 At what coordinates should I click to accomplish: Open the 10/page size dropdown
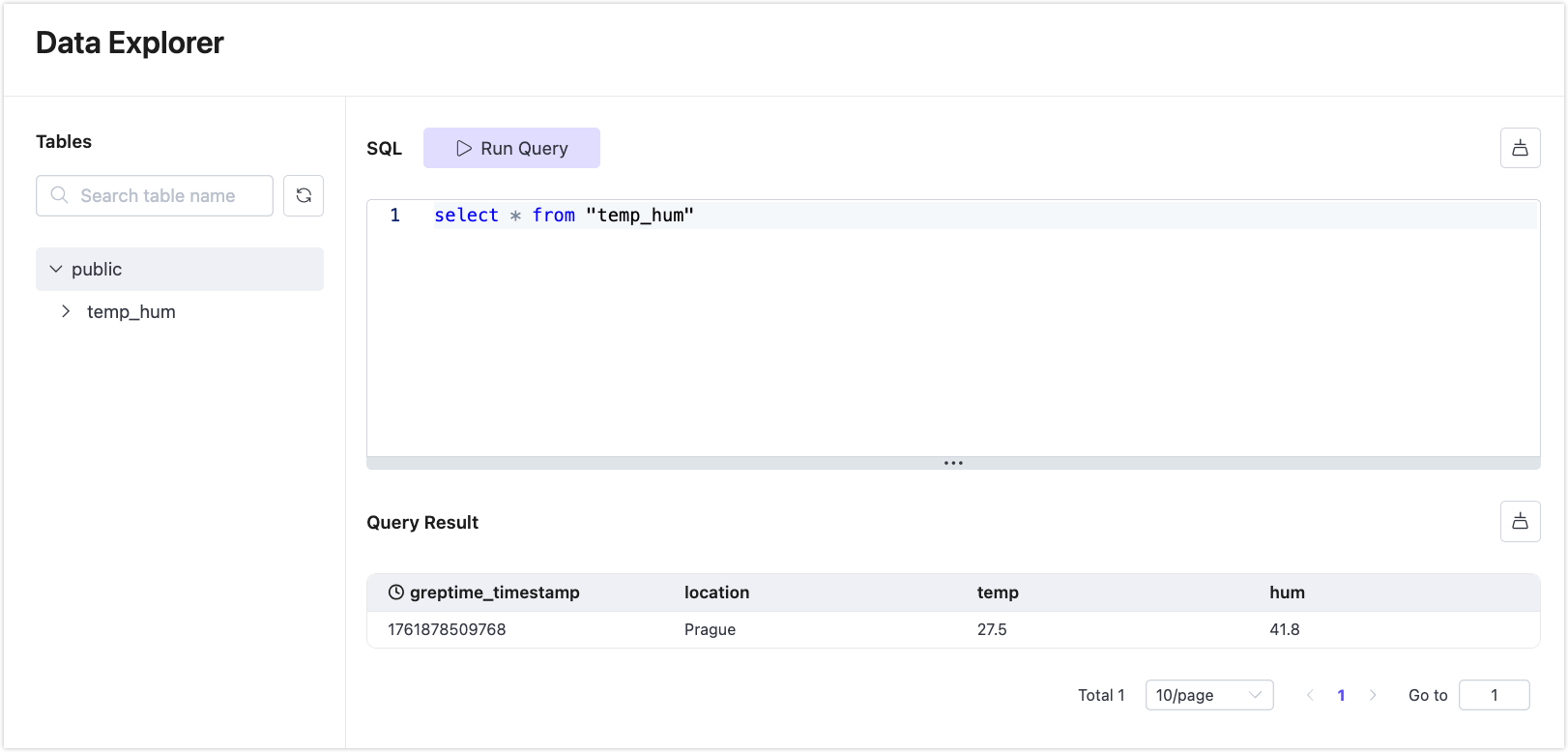(x=1209, y=695)
